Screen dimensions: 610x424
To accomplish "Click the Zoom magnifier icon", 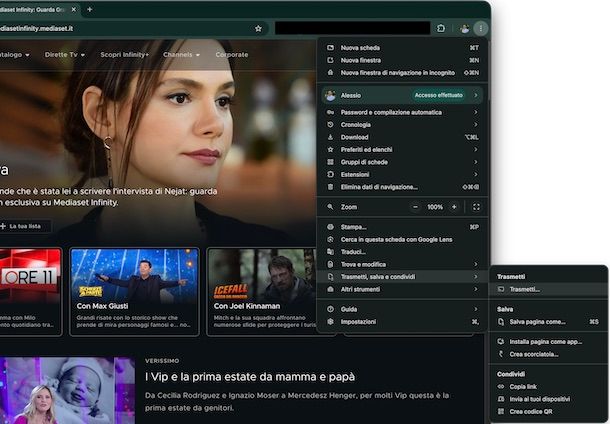I will pyautogui.click(x=330, y=207).
